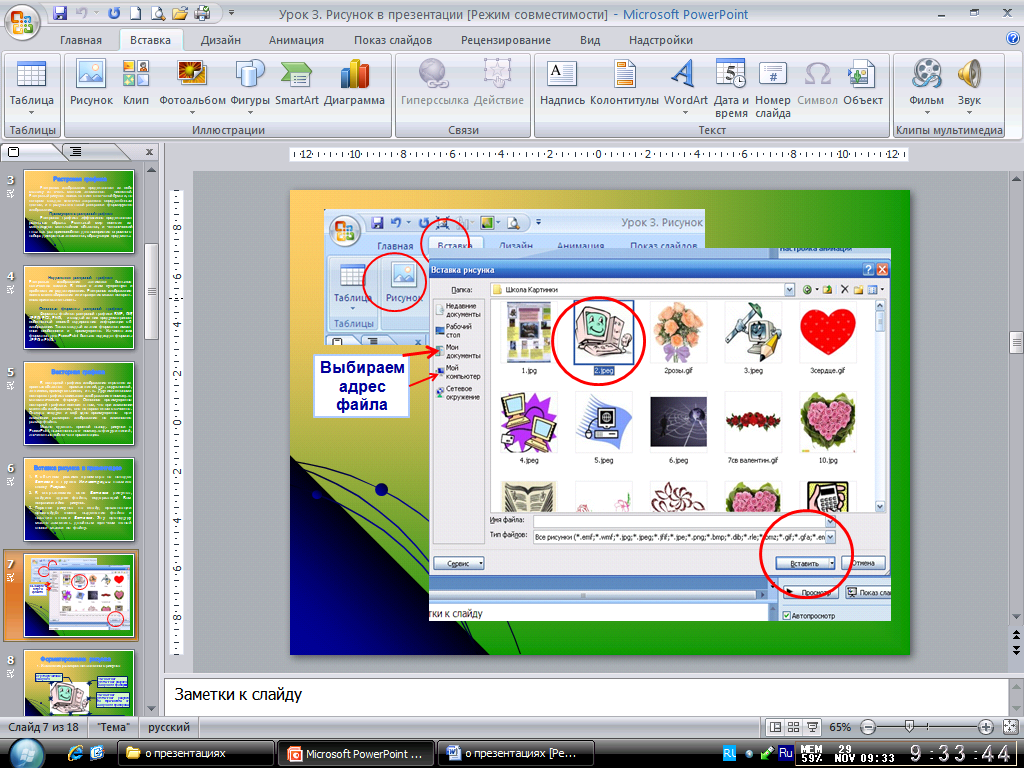1024x768 pixels.
Task: Zoom in with the plus button
Action: pyautogui.click(x=986, y=727)
